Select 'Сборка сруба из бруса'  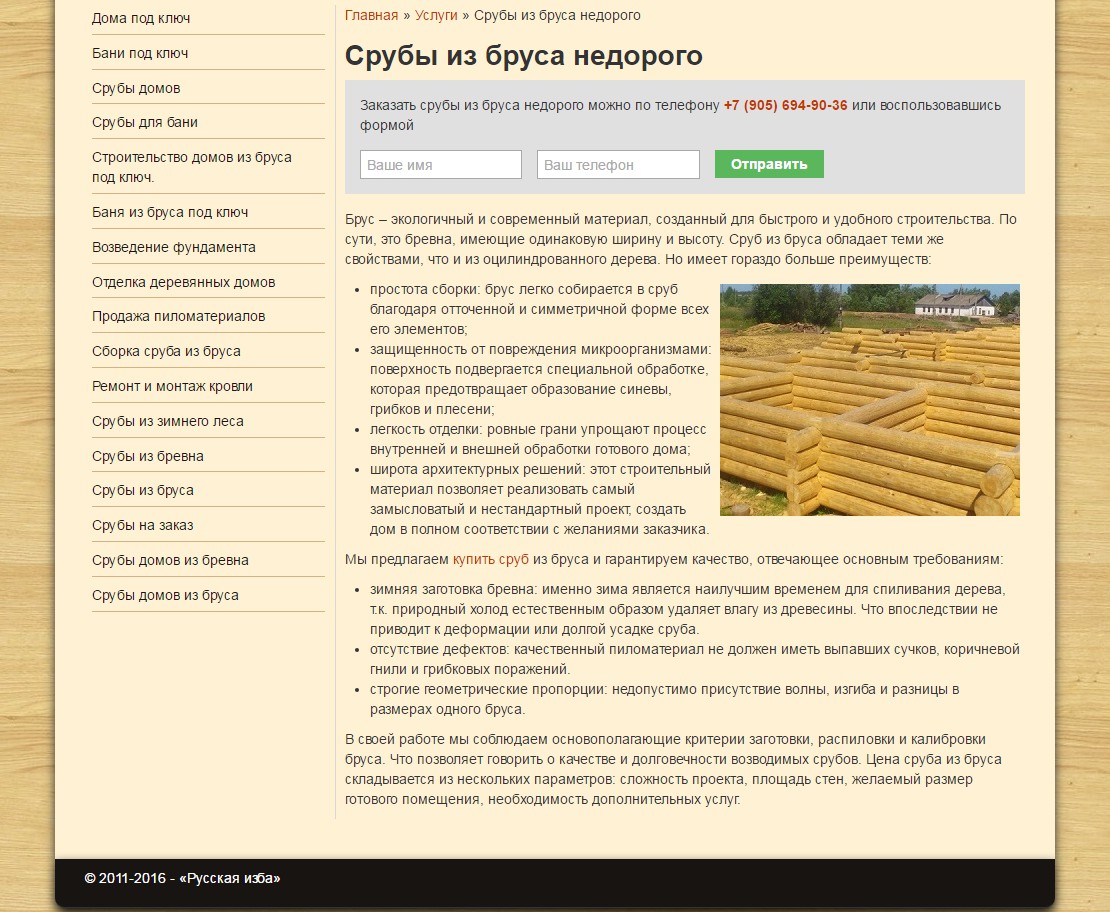(166, 351)
